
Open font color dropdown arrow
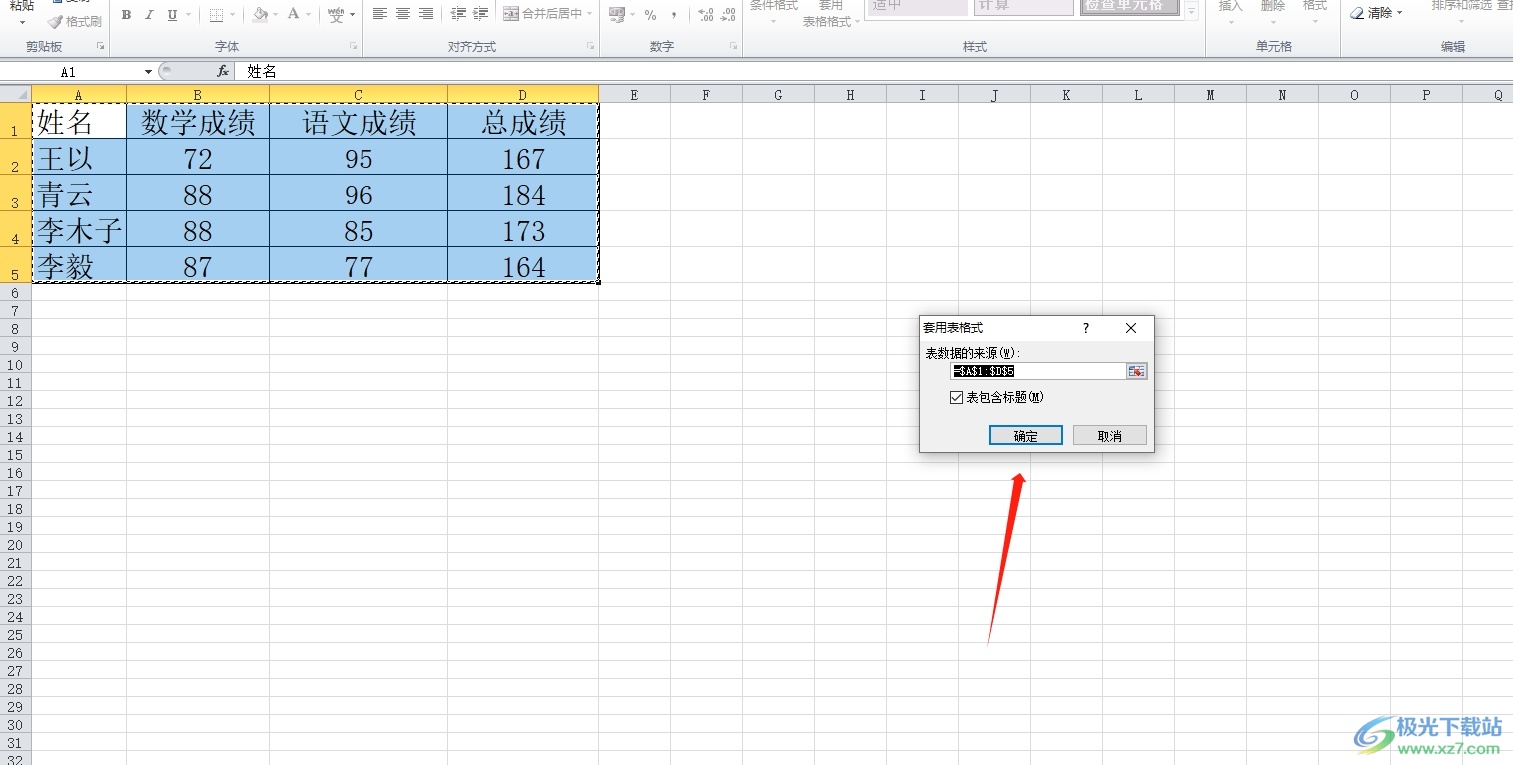pyautogui.click(x=309, y=15)
